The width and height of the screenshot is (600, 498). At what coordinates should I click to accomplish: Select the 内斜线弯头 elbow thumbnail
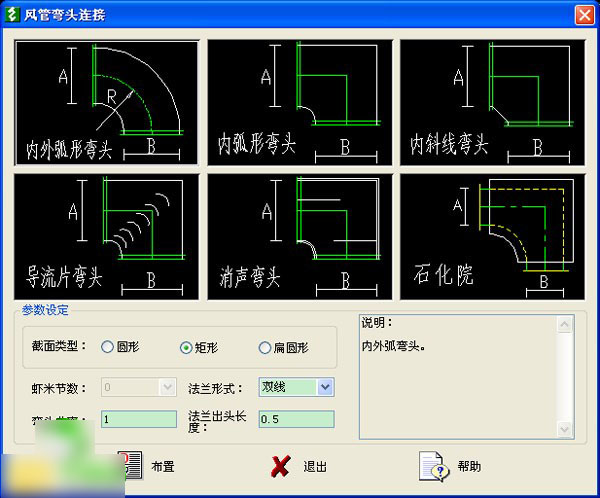pyautogui.click(x=492, y=103)
